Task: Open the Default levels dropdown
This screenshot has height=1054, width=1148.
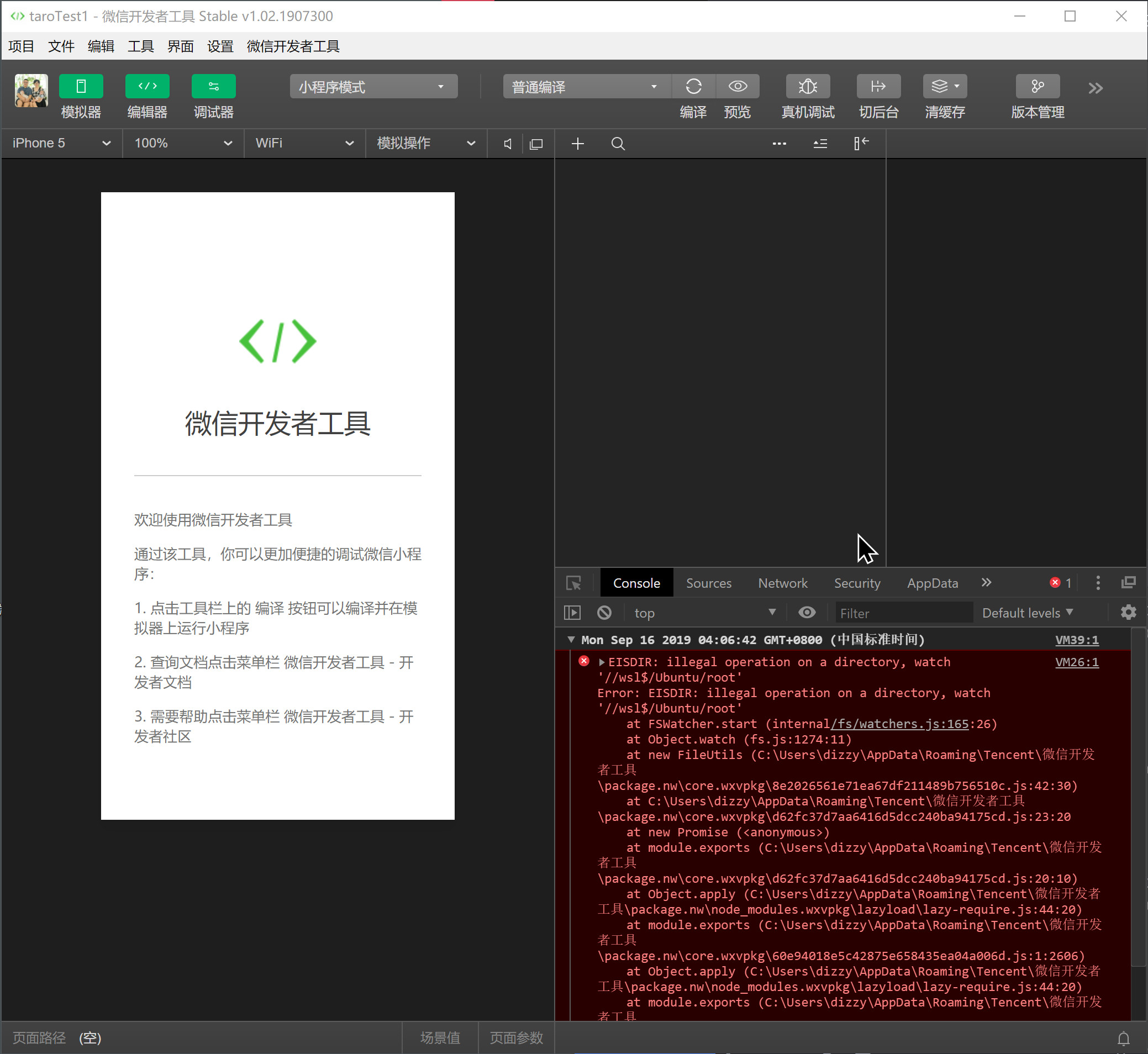Action: coord(1027,613)
